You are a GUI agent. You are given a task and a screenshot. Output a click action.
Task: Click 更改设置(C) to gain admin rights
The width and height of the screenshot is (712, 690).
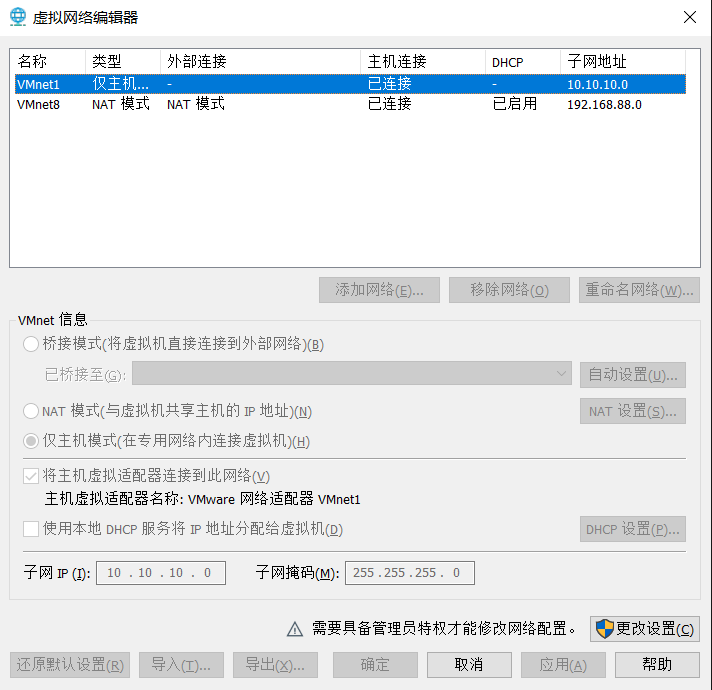(x=645, y=629)
